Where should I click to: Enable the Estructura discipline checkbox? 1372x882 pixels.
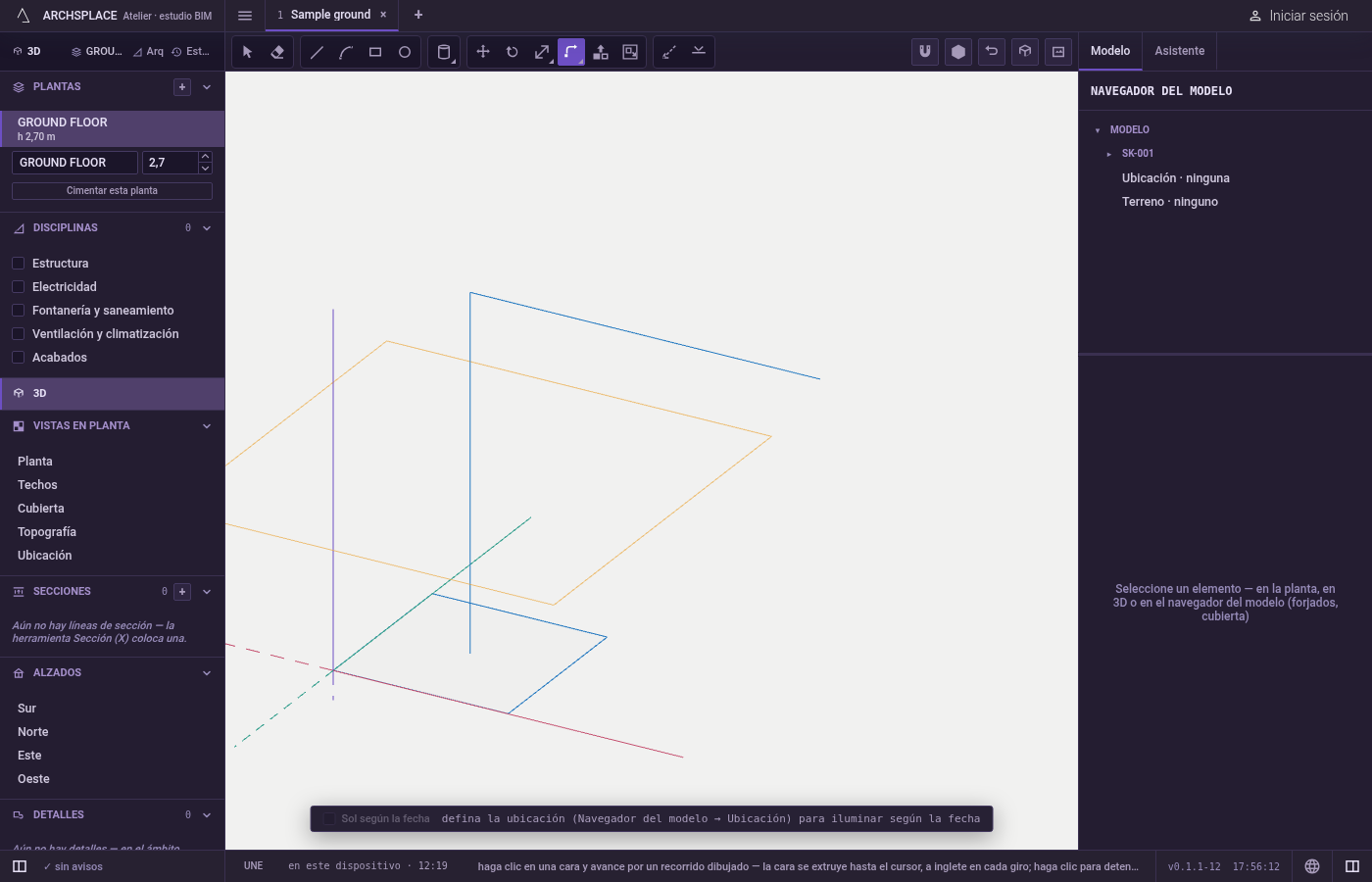click(18, 264)
